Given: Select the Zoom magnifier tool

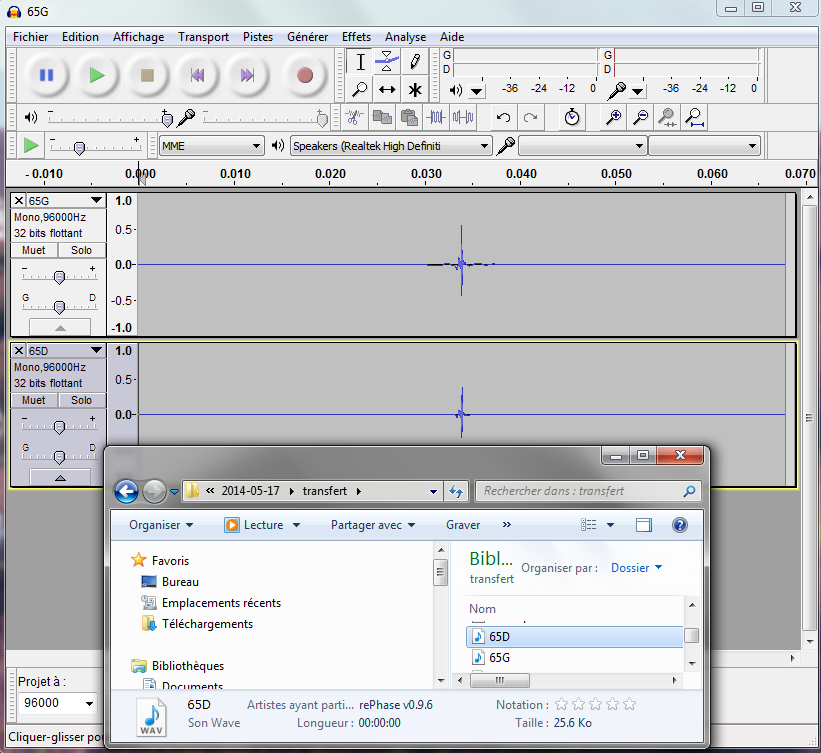Looking at the screenshot, I should click(x=360, y=90).
